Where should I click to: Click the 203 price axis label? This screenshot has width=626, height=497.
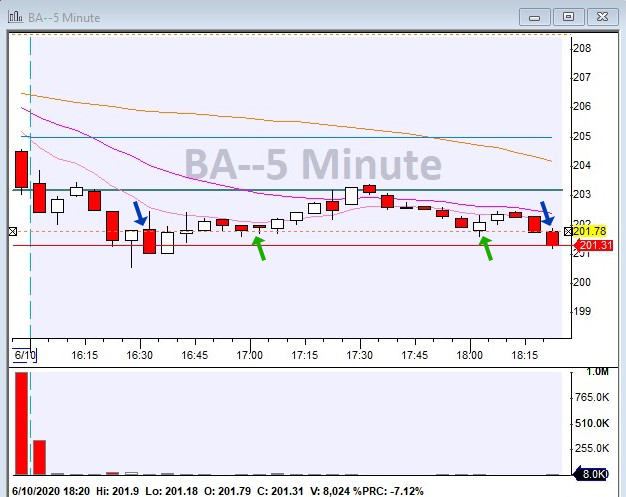tap(582, 194)
